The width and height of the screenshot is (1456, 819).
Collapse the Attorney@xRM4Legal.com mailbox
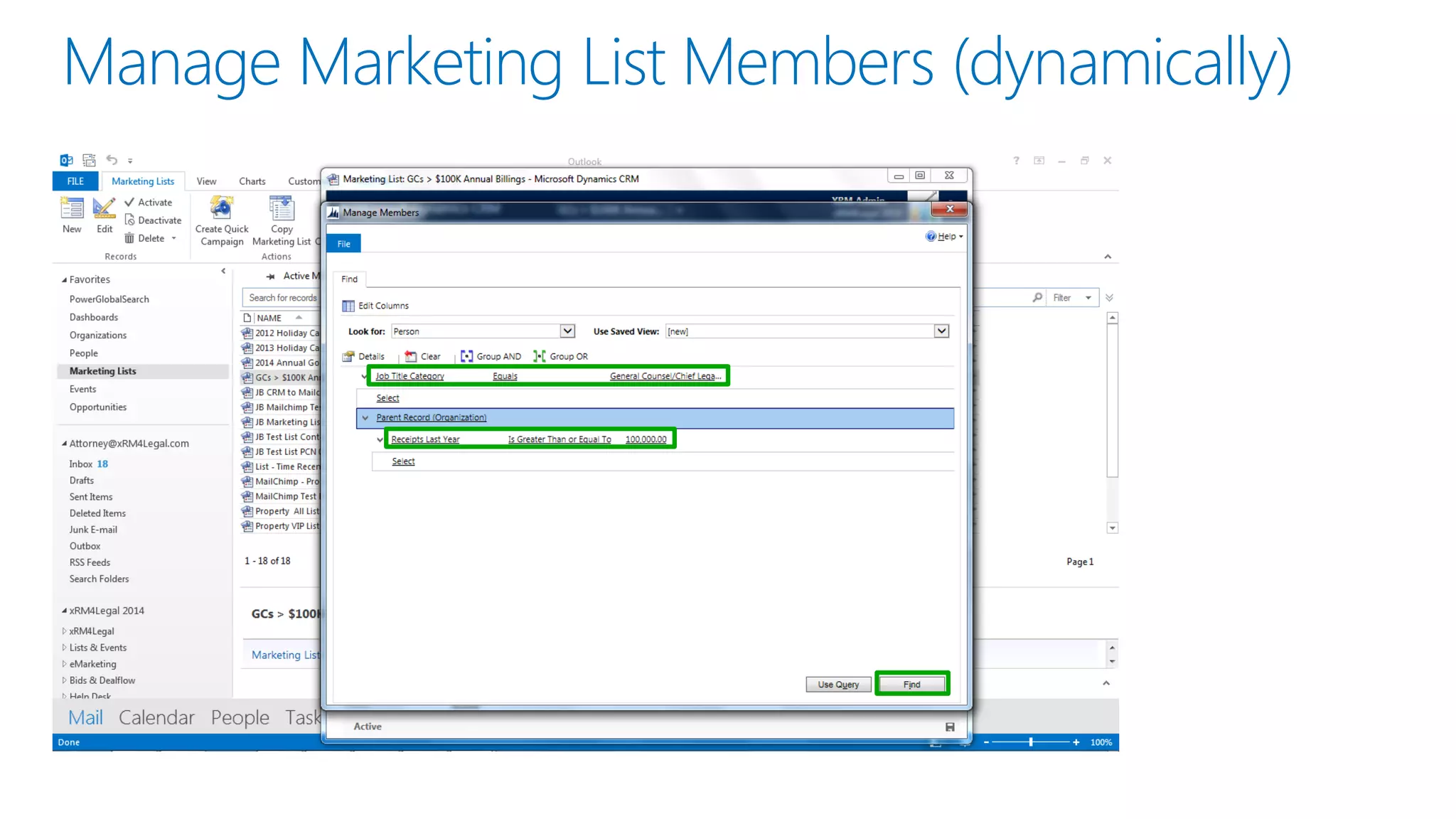tap(64, 444)
